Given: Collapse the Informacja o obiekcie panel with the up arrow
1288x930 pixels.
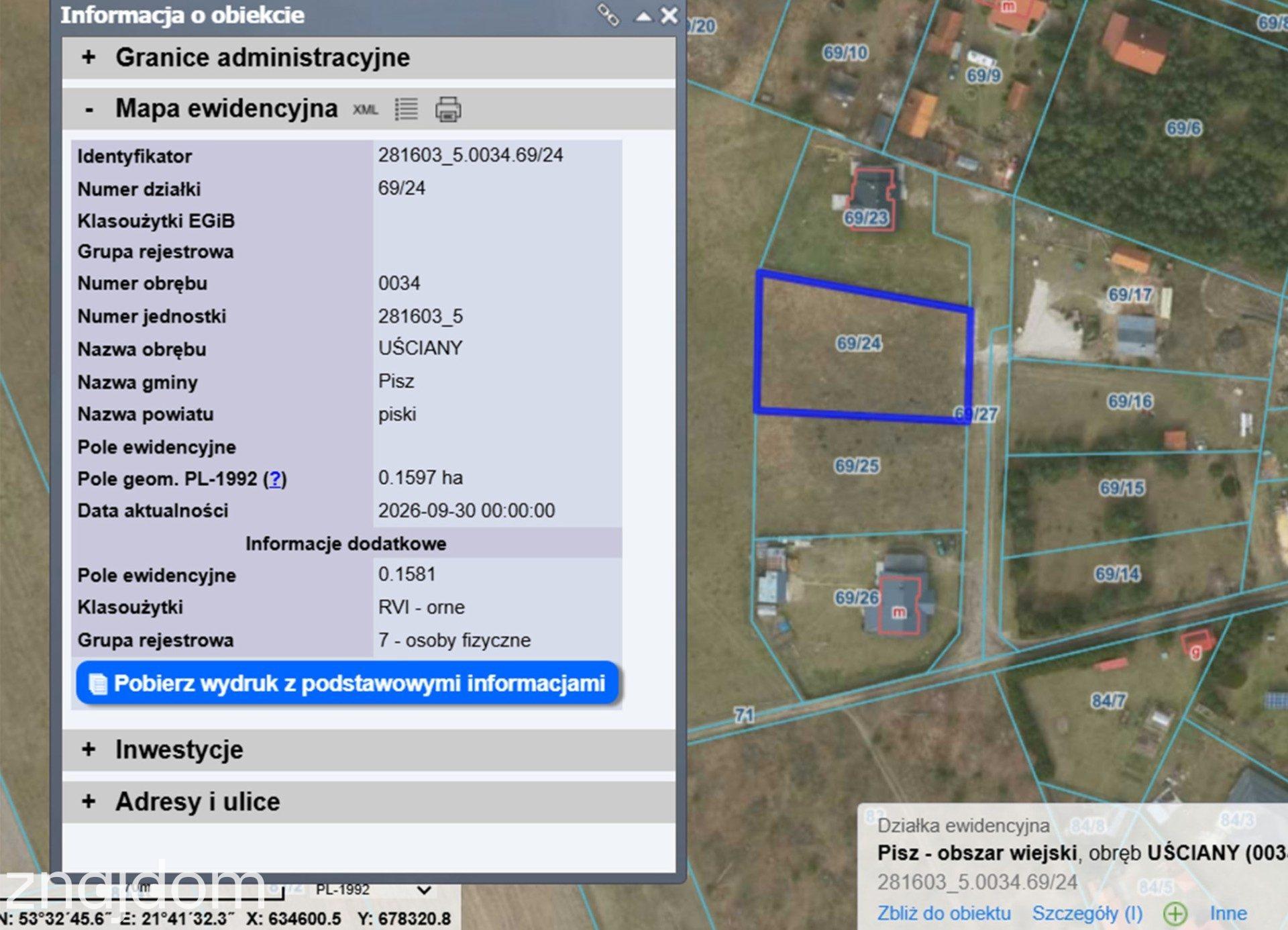Looking at the screenshot, I should 643,16.
